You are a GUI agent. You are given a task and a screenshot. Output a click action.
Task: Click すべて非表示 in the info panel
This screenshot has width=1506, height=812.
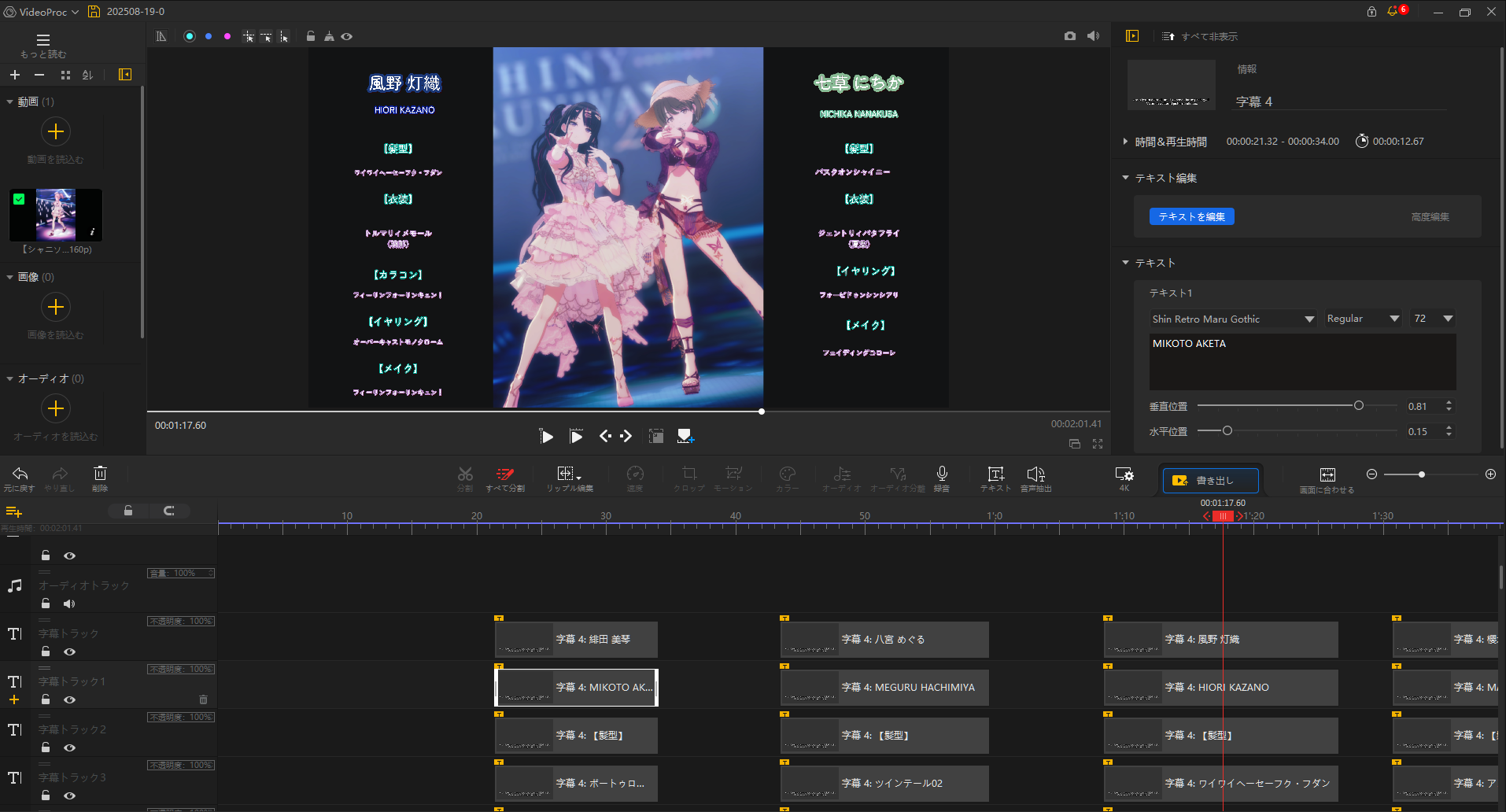click(1200, 36)
